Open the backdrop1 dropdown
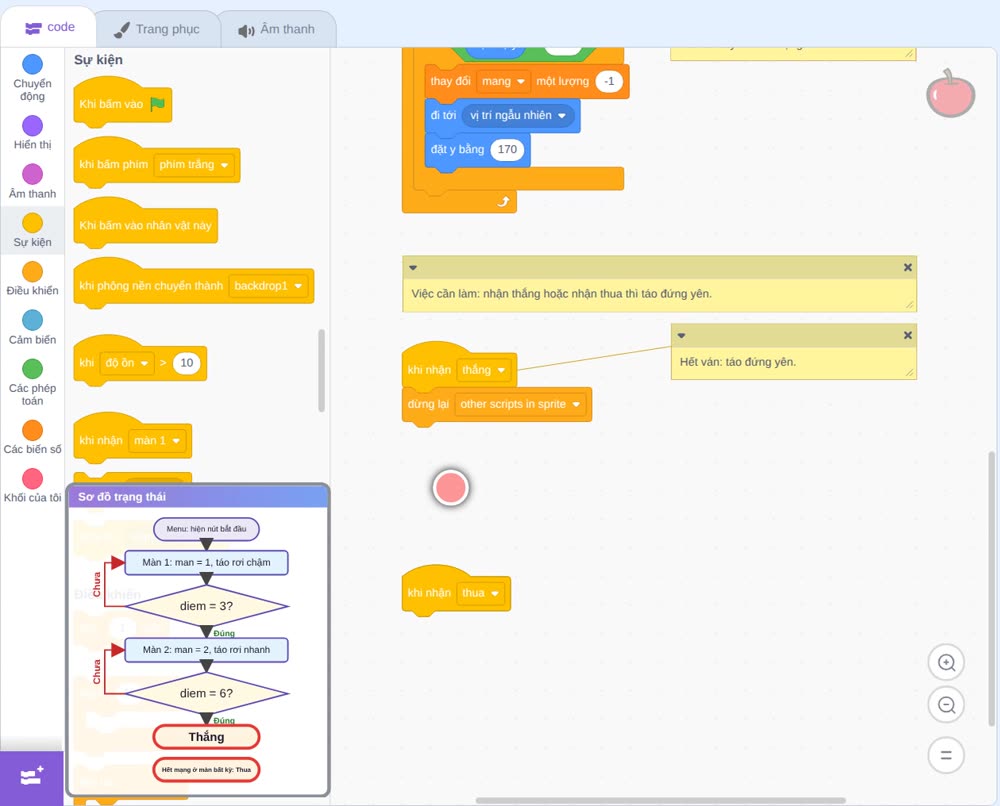Viewport: 1000px width, 806px height. point(268,286)
